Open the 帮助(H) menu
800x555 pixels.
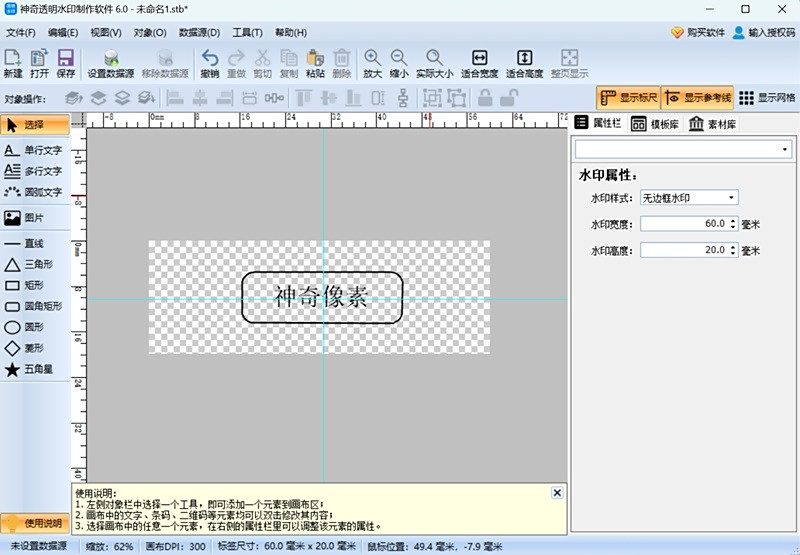pyautogui.click(x=291, y=33)
